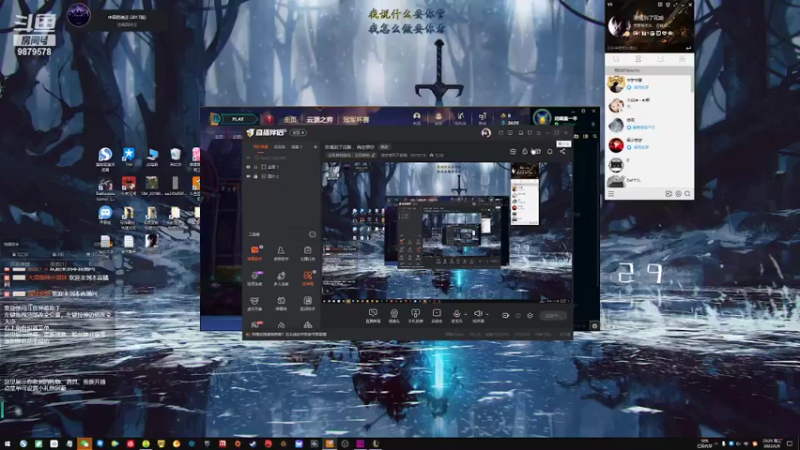Add a new scene with plus button
Viewport: 800px width, 450px height.
[315, 147]
